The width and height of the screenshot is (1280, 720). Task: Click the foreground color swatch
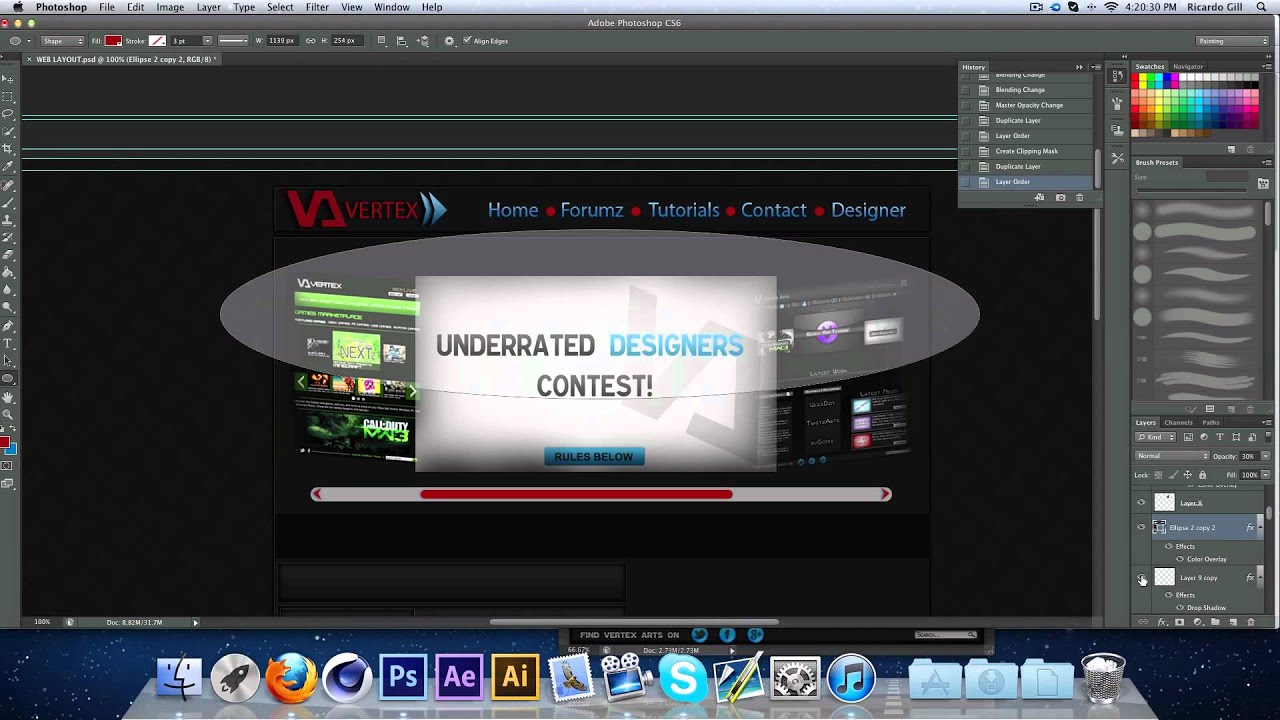(x=5, y=442)
